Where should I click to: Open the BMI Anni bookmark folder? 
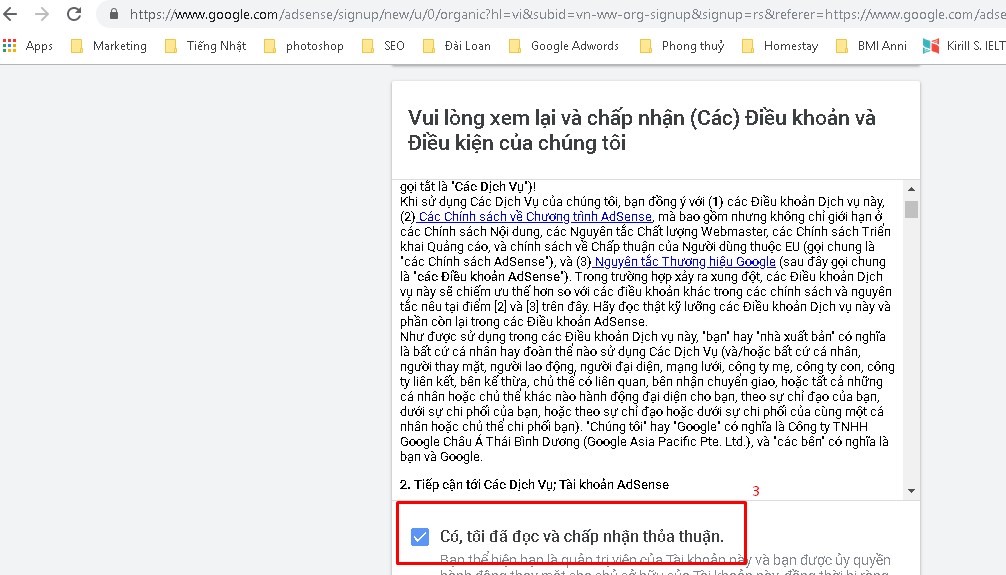(x=872, y=46)
